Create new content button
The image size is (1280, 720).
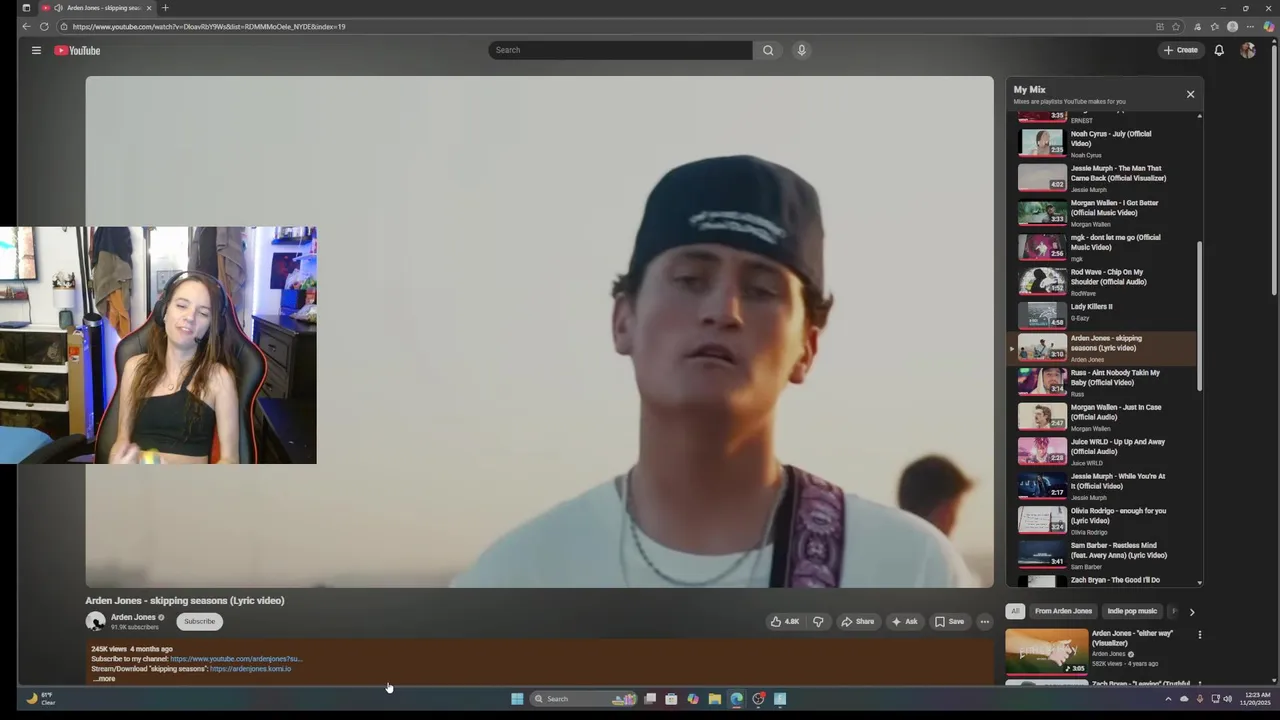(x=1180, y=50)
